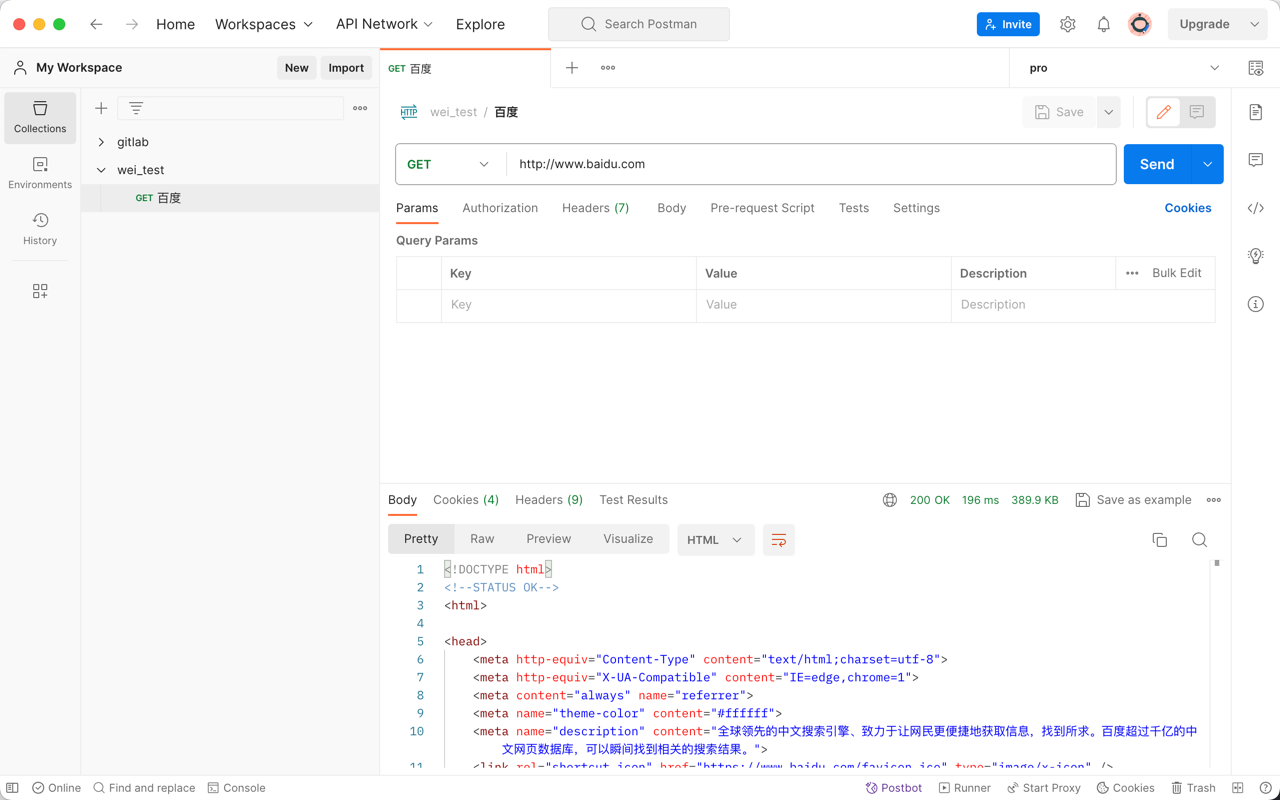The height and width of the screenshot is (800, 1280).
Task: Open the Cookies link beside request tabs
Action: [1188, 208]
